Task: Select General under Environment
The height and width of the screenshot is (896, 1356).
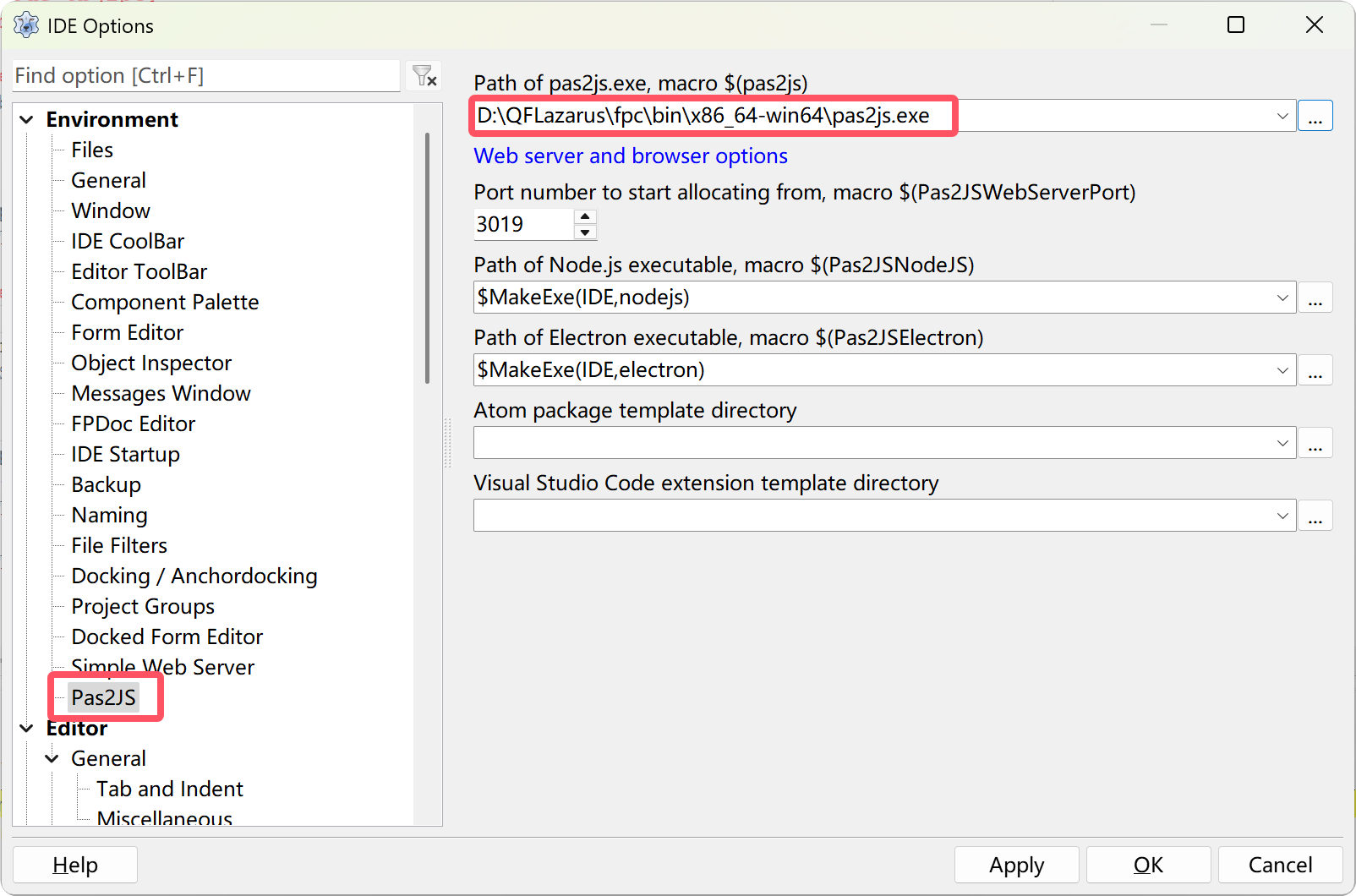Action: pos(108,181)
